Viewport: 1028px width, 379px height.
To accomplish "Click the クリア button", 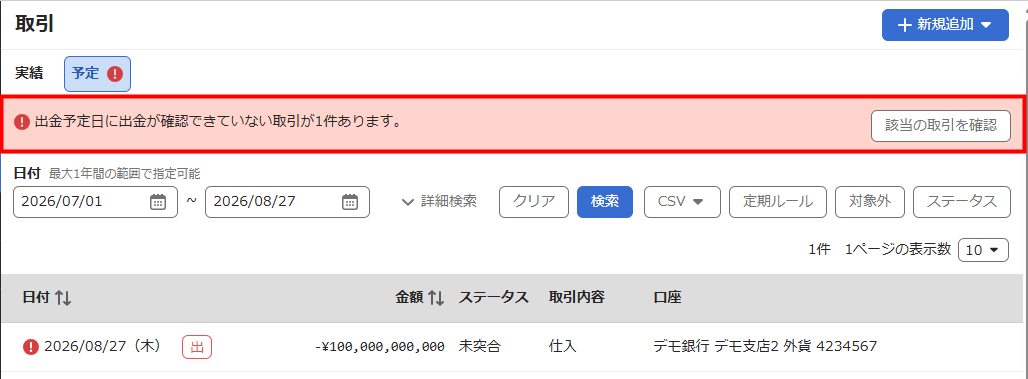I will pos(534,202).
